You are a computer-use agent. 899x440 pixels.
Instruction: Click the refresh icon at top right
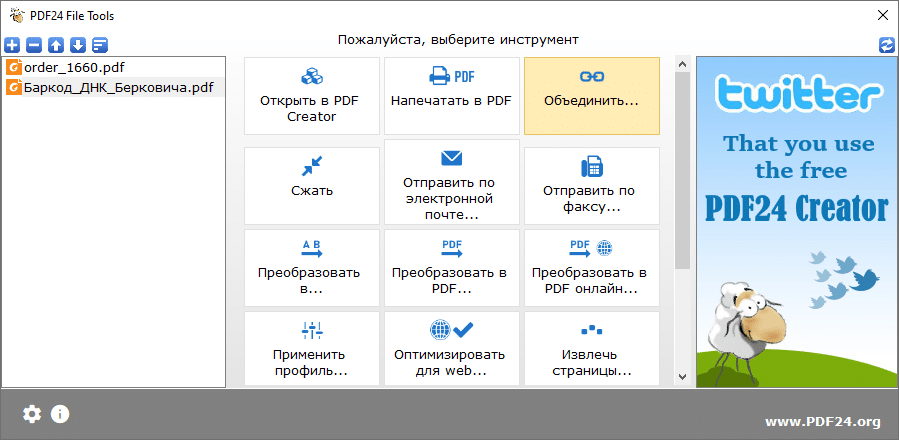887,45
